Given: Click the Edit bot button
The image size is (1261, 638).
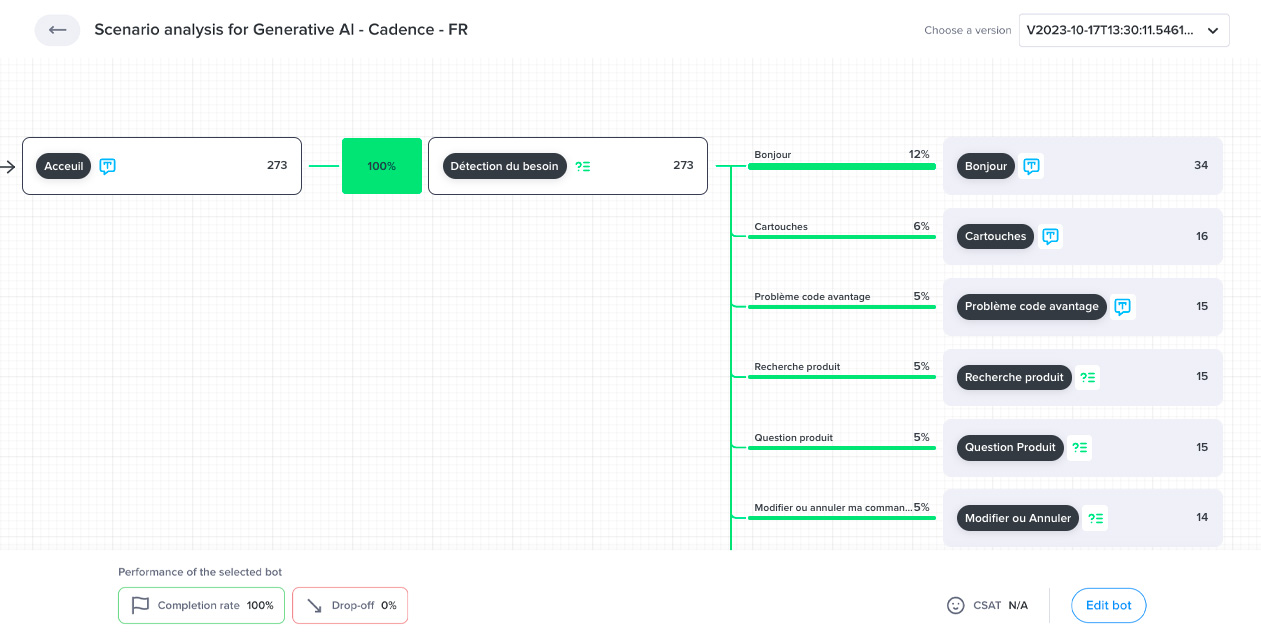Looking at the screenshot, I should click(1108, 605).
